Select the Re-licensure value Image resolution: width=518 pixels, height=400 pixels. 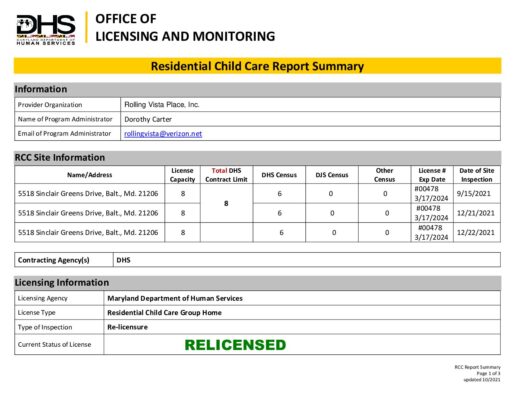click(127, 327)
